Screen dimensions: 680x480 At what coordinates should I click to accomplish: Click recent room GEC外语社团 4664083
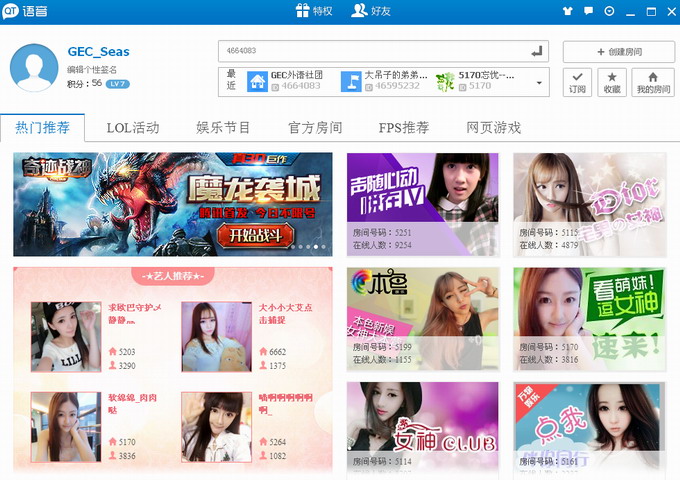point(285,81)
